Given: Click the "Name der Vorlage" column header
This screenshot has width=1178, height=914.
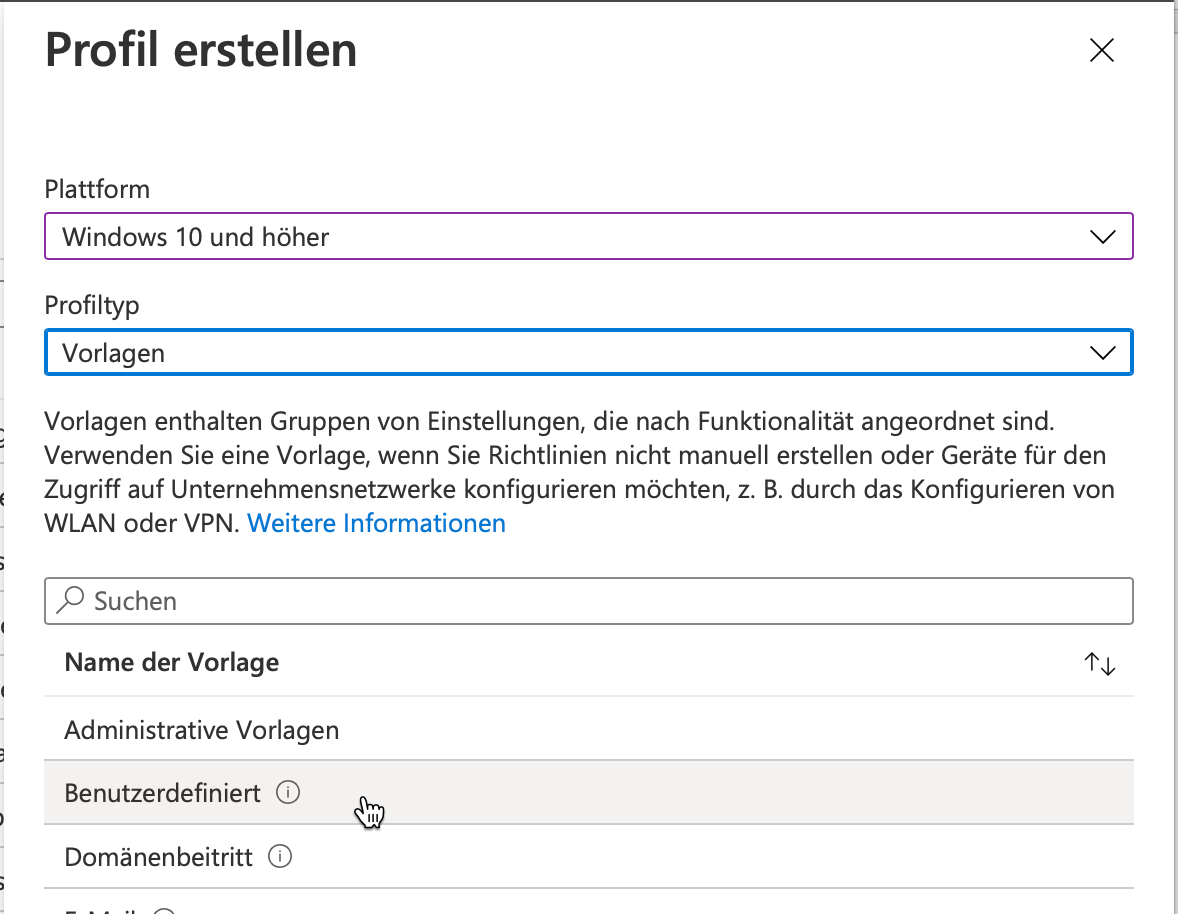Looking at the screenshot, I should click(171, 662).
